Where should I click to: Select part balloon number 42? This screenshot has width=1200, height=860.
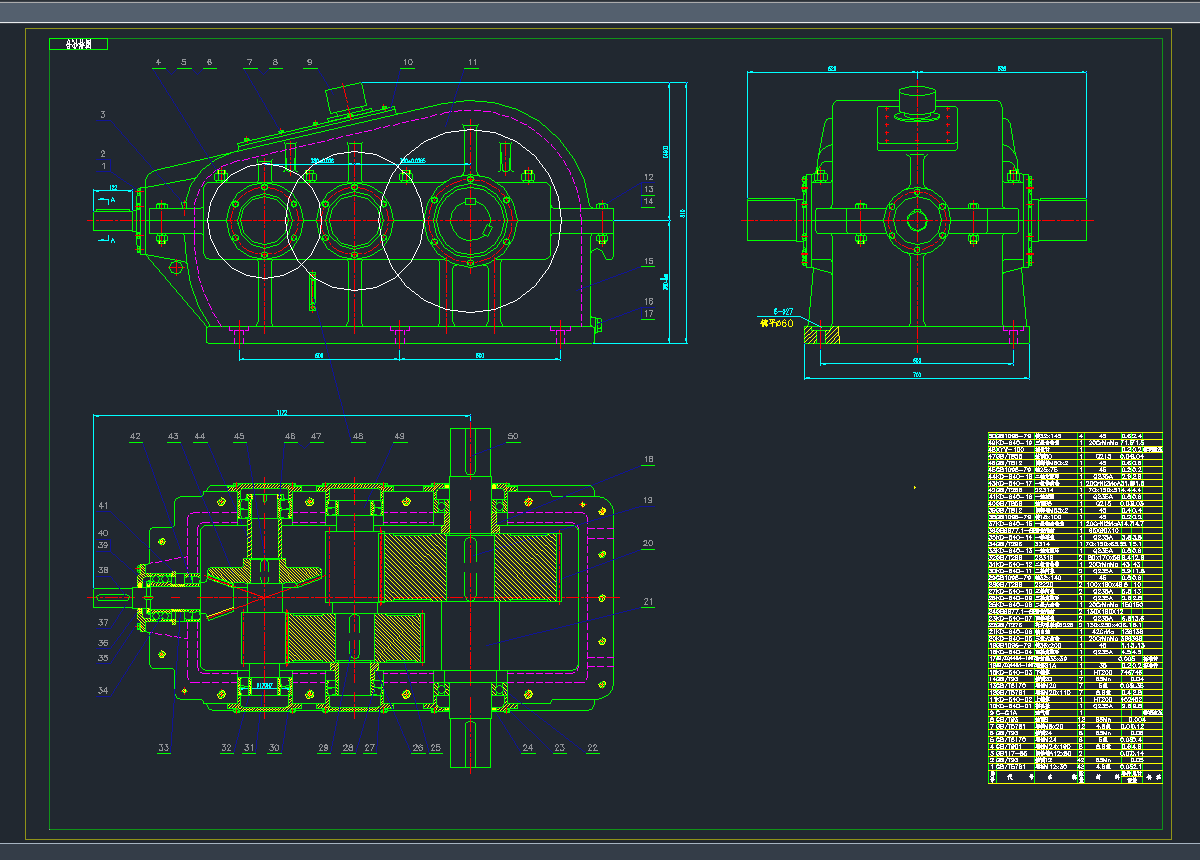pyautogui.click(x=135, y=436)
